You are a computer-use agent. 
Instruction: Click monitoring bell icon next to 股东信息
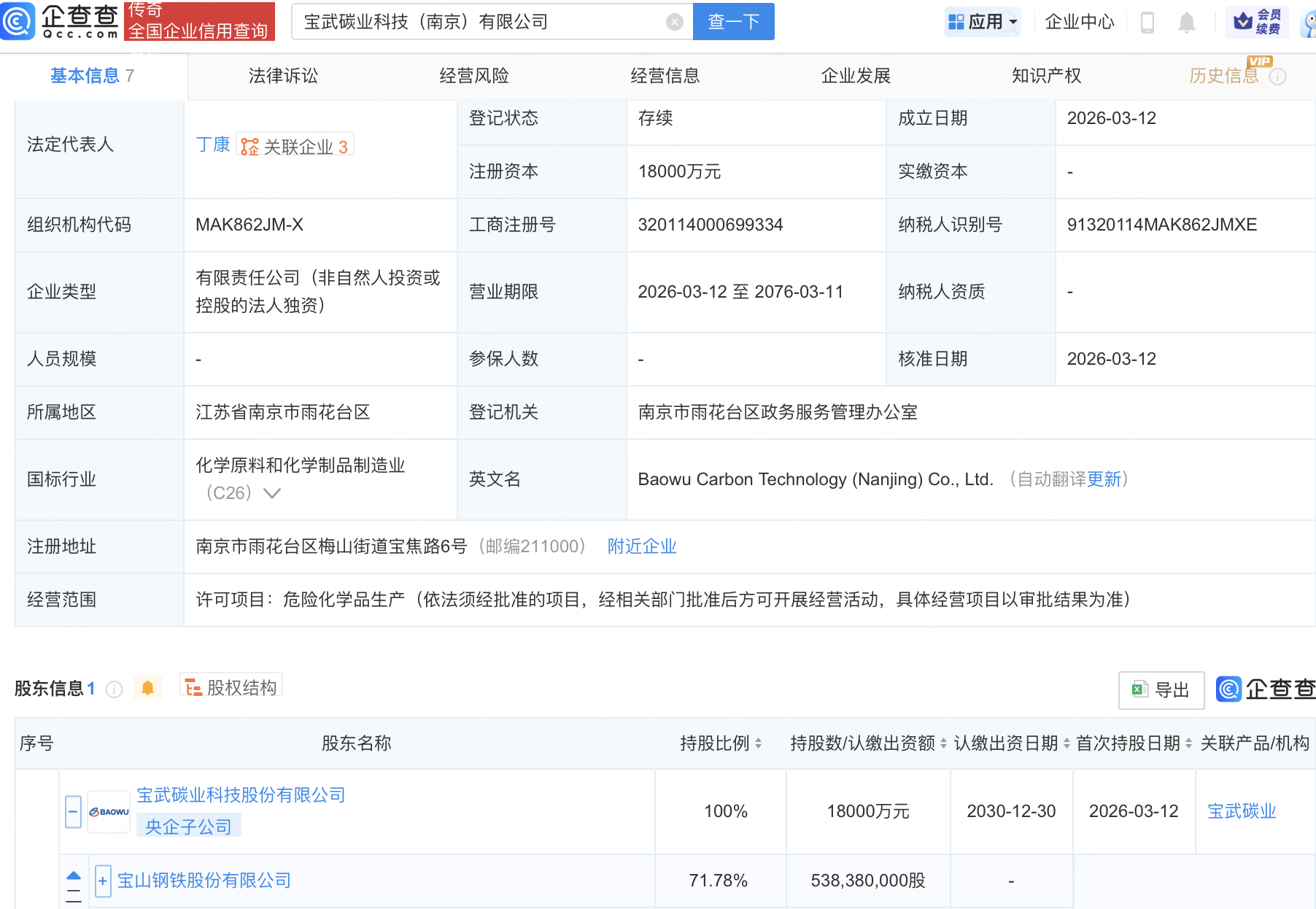[148, 688]
